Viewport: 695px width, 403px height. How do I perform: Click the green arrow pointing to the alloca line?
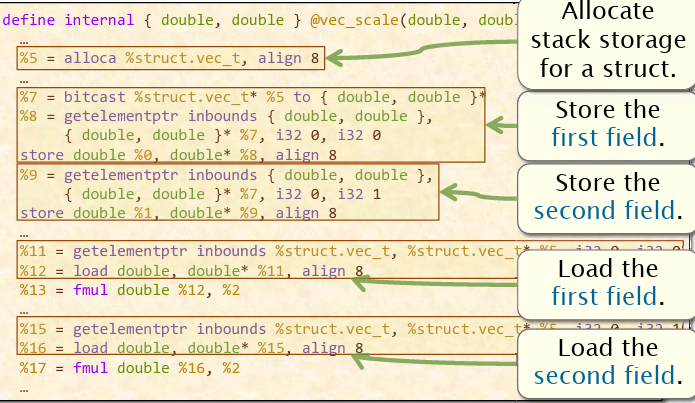[x=420, y=56]
